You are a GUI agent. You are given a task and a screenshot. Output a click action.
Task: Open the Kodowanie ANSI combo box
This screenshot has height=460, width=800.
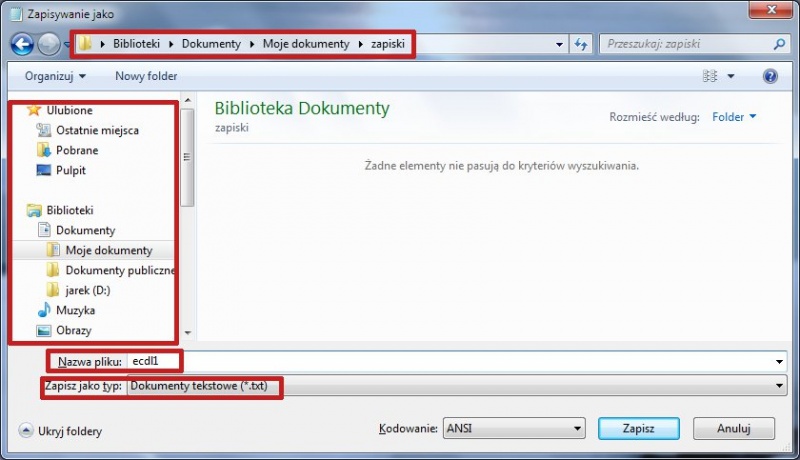click(x=513, y=428)
